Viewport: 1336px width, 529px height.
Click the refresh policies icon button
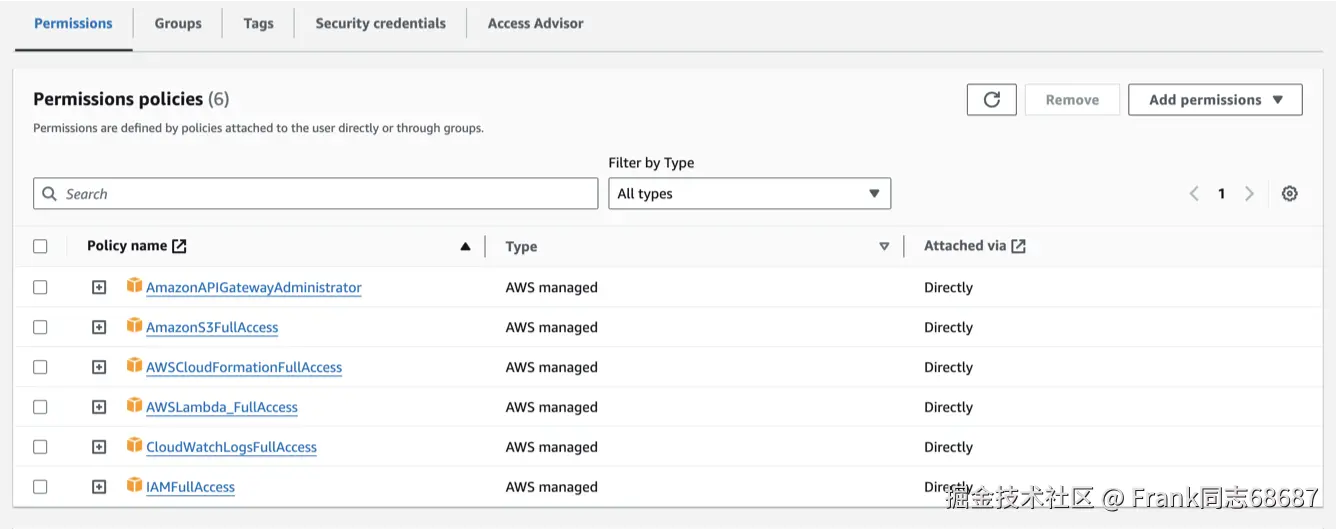point(991,100)
